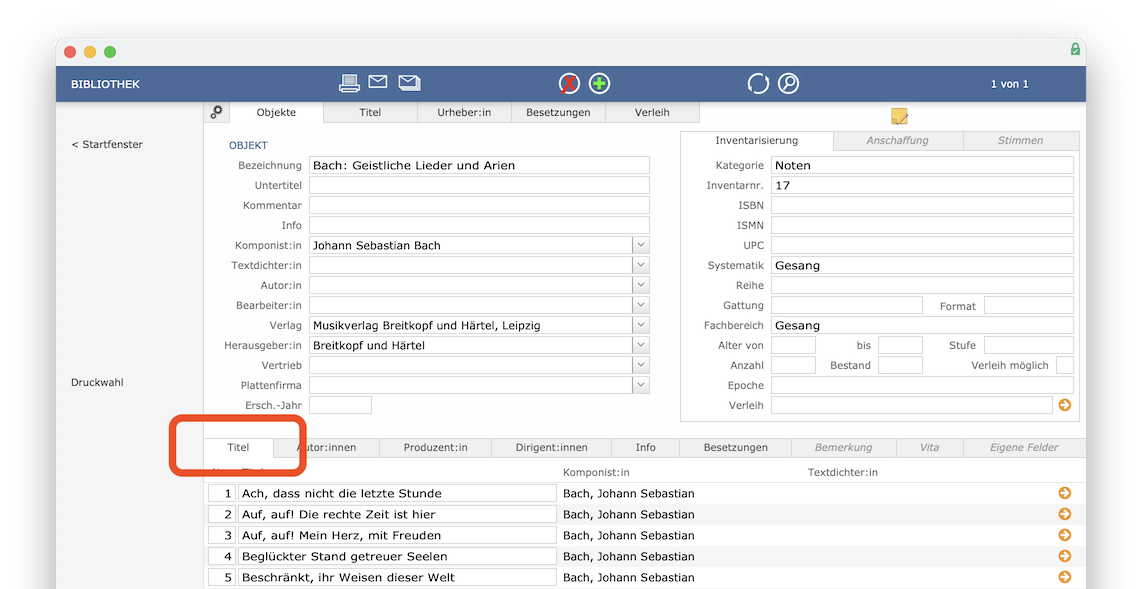Expand the Textdichter:in dropdown
This screenshot has width=1142, height=589.
pos(641,265)
